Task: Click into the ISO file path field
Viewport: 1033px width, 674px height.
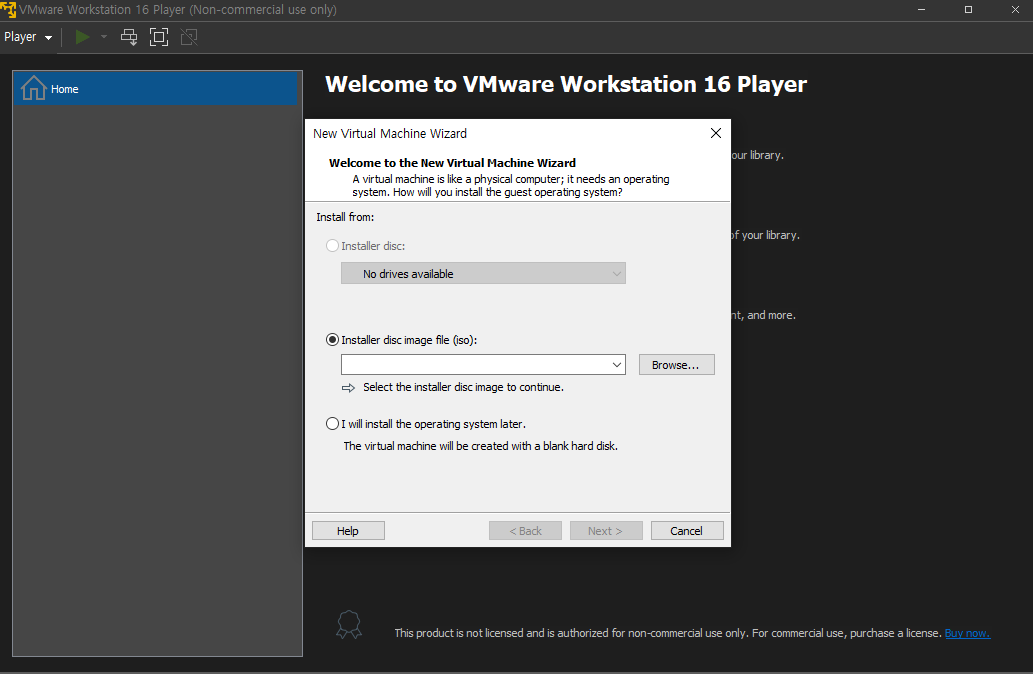Action: pyautogui.click(x=474, y=364)
